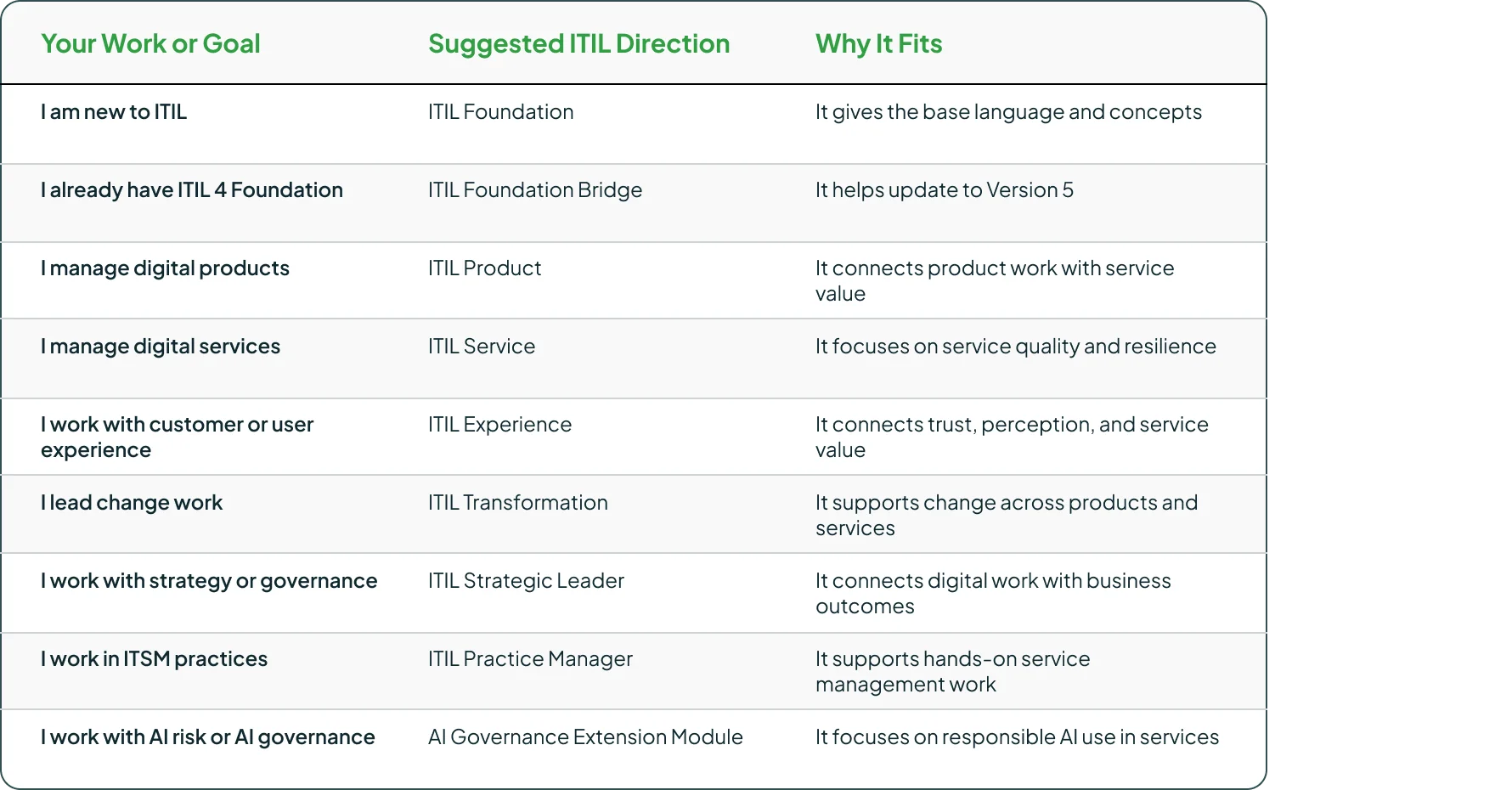Image resolution: width=1512 pixels, height=790 pixels.
Task: Click the 'ITIL Service' cell
Action: pos(482,346)
